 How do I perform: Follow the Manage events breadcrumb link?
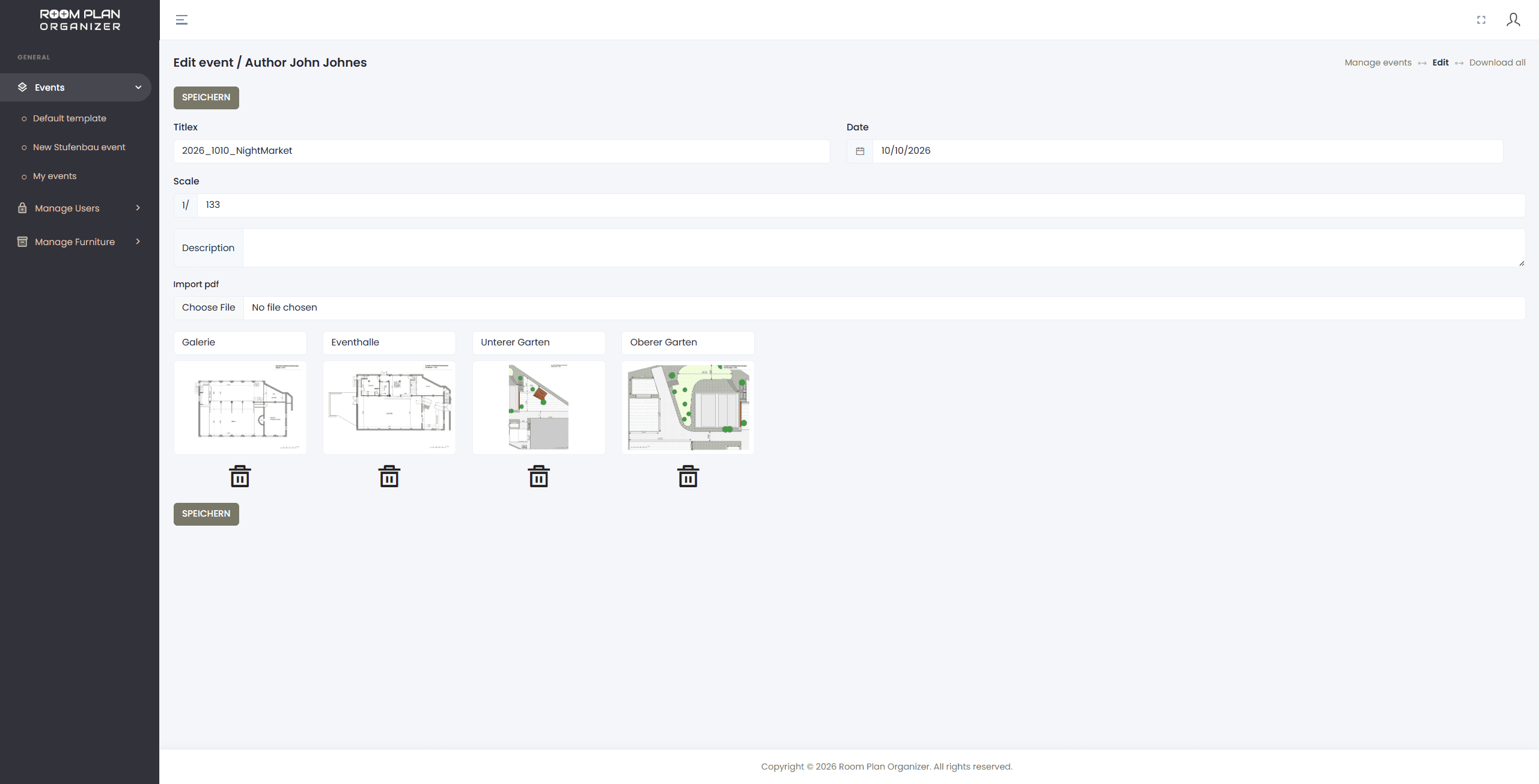1378,62
